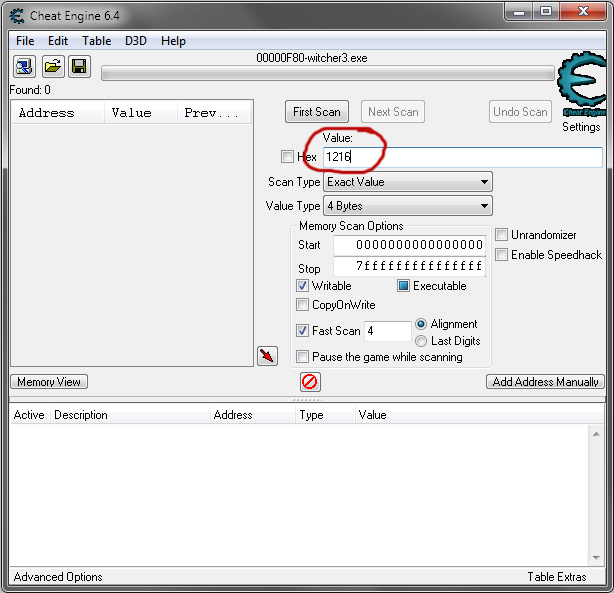Viewport: 614px width, 593px height.
Task: Click the Found: 0 label
Action: (x=30, y=90)
